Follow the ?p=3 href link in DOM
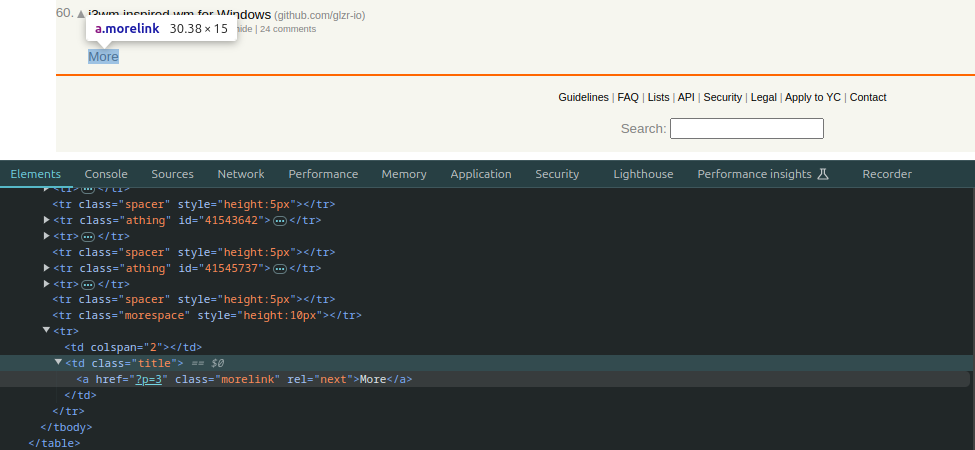 click(149, 379)
